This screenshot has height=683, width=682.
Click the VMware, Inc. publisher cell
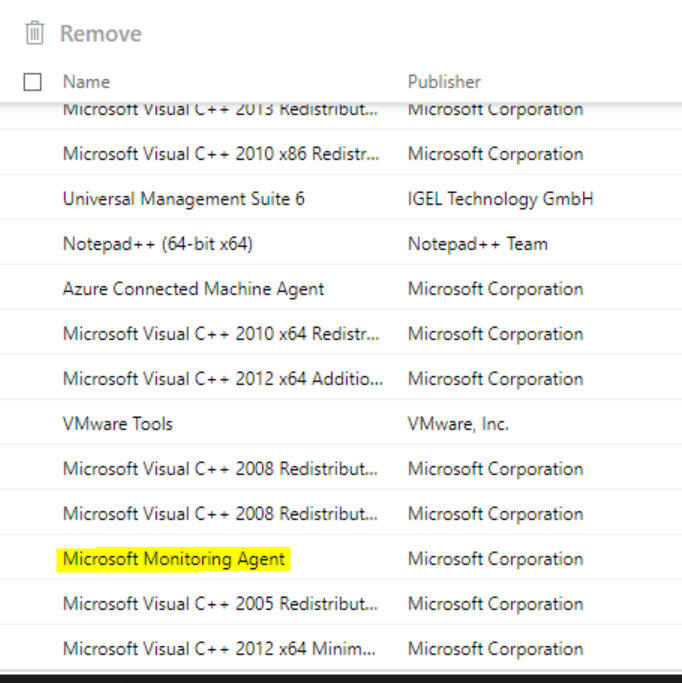point(458,424)
